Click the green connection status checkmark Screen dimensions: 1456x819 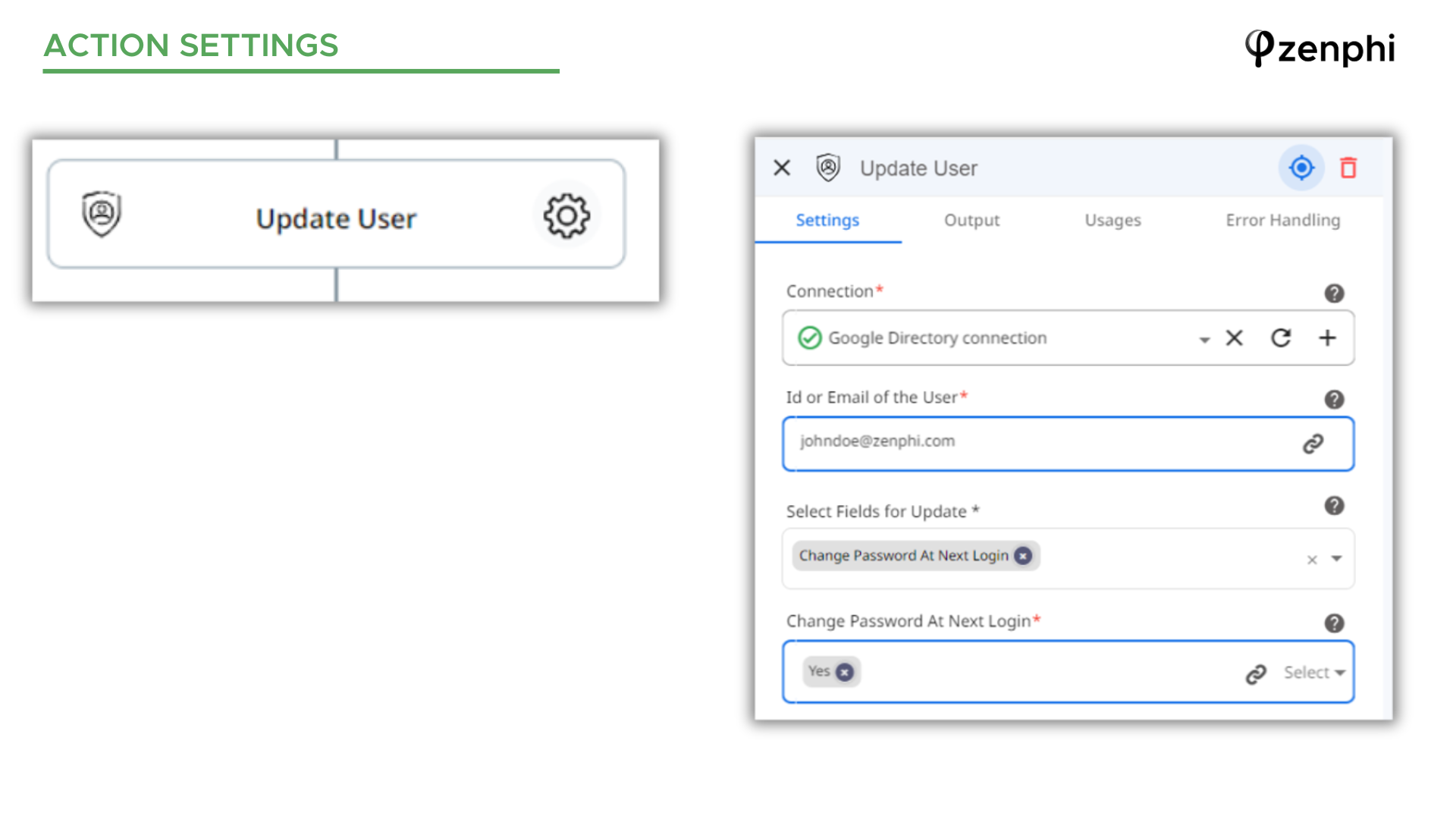[x=810, y=337]
